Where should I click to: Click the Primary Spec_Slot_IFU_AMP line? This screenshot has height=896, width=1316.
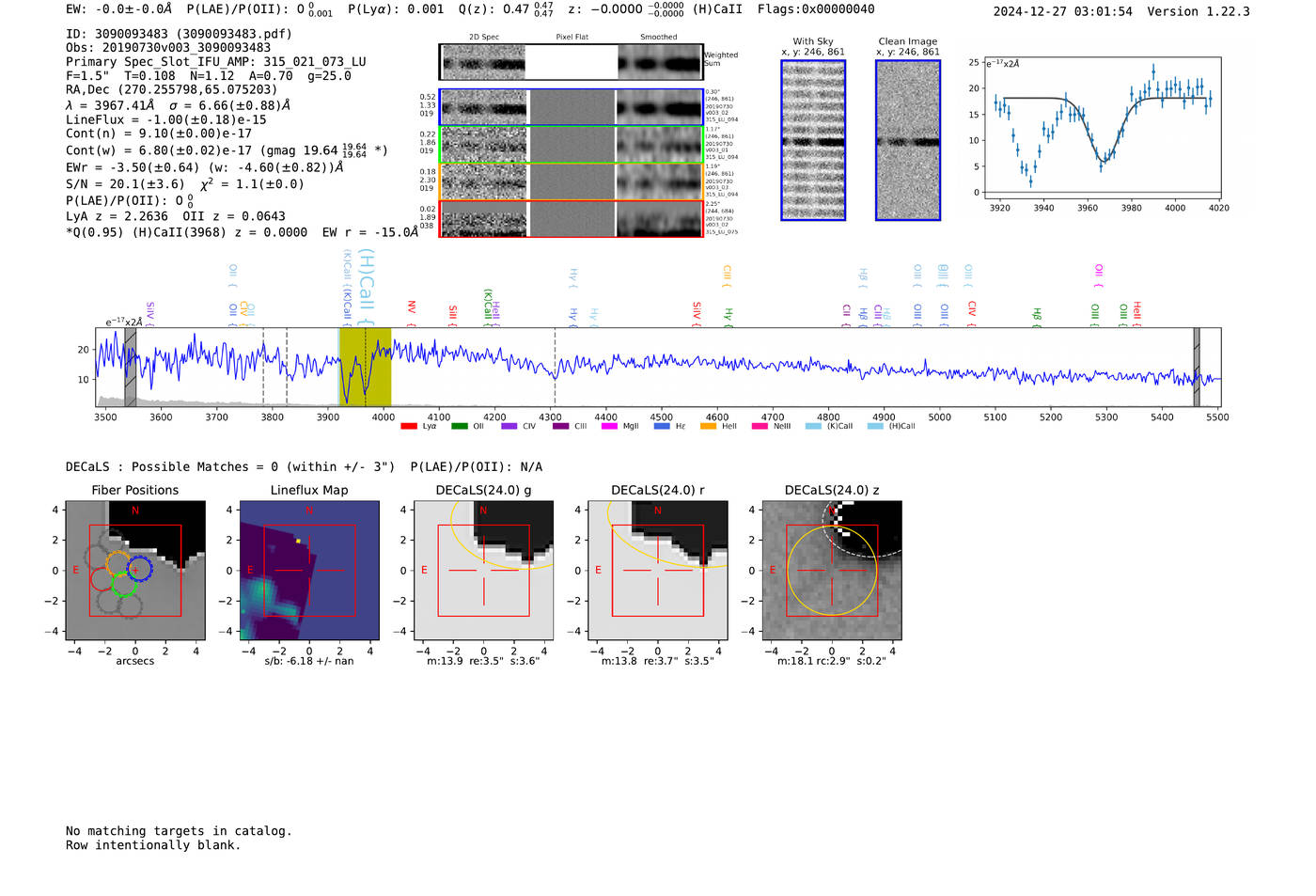[x=216, y=62]
